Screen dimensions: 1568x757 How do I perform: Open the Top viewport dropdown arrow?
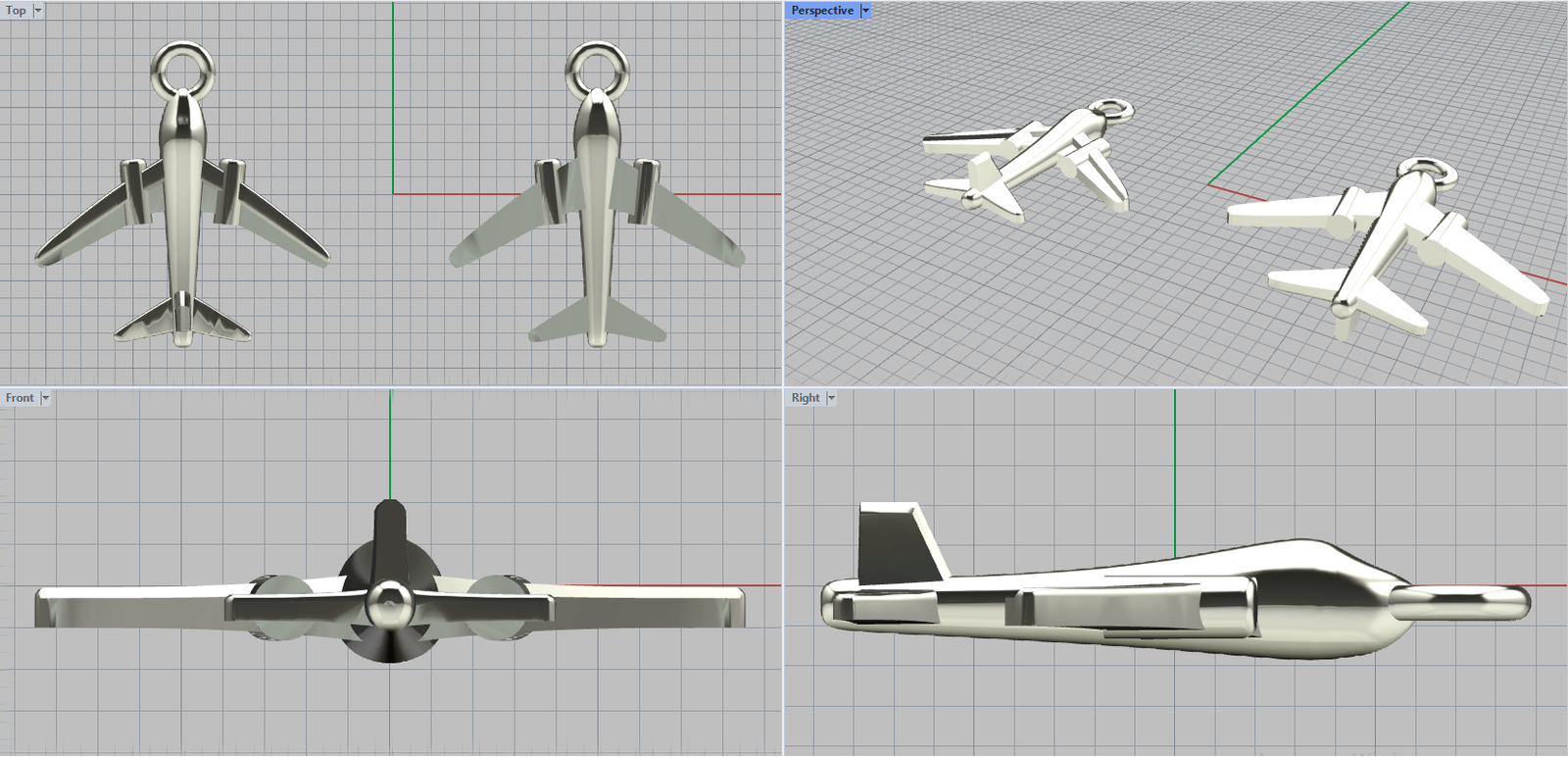coord(38,10)
